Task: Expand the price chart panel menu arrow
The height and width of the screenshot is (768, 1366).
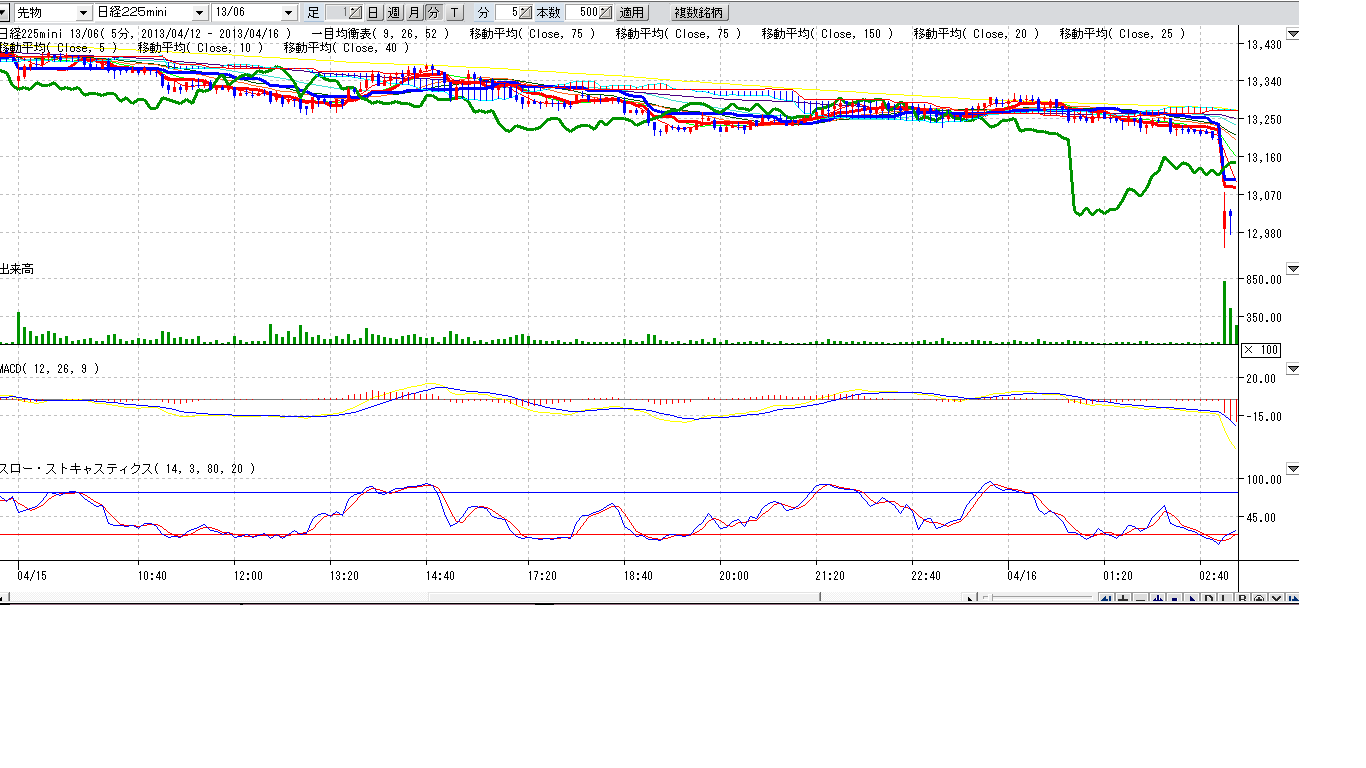Action: tap(1293, 34)
